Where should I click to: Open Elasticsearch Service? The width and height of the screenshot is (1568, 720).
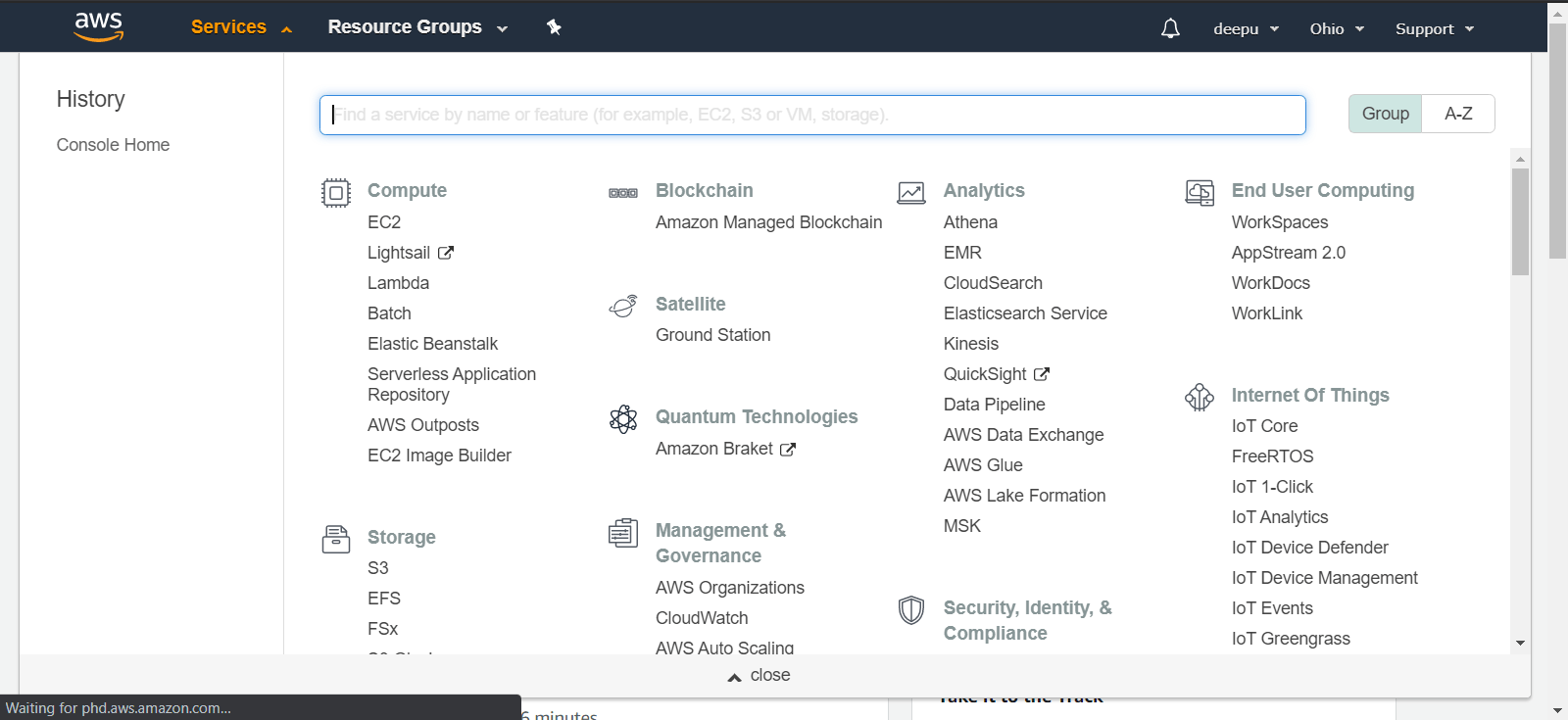[x=1025, y=313]
